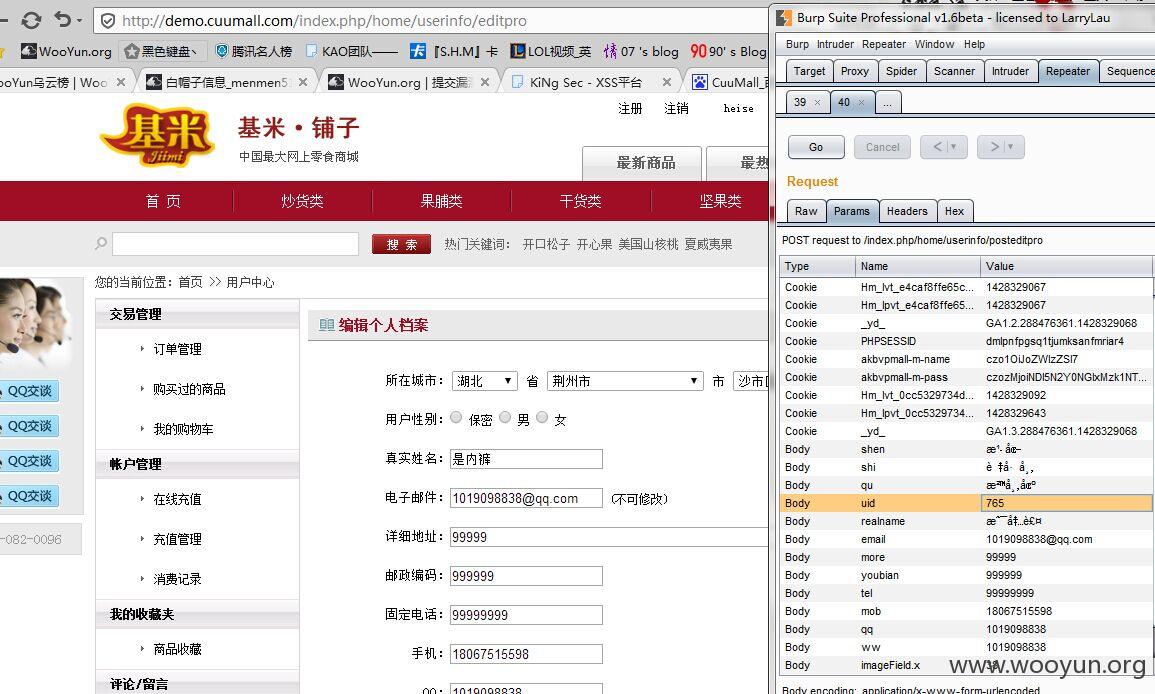Screen dimensions: 1155x694
Task: Click the site search input box
Action: 236,244
